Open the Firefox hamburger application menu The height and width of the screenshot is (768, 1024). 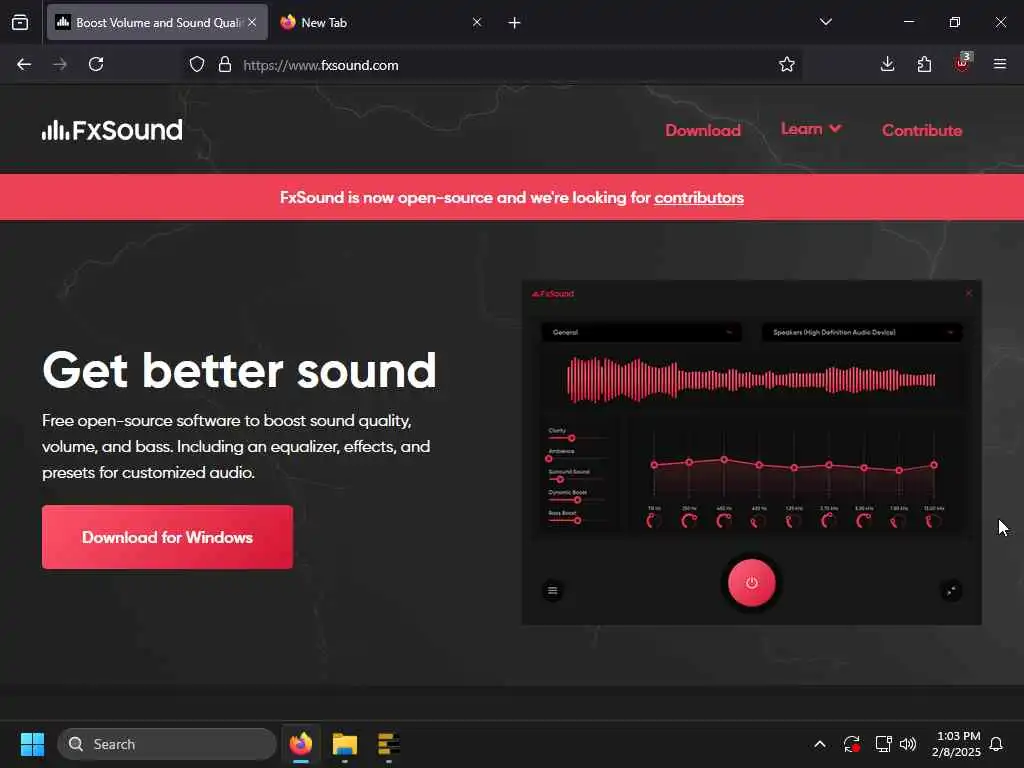(x=999, y=65)
